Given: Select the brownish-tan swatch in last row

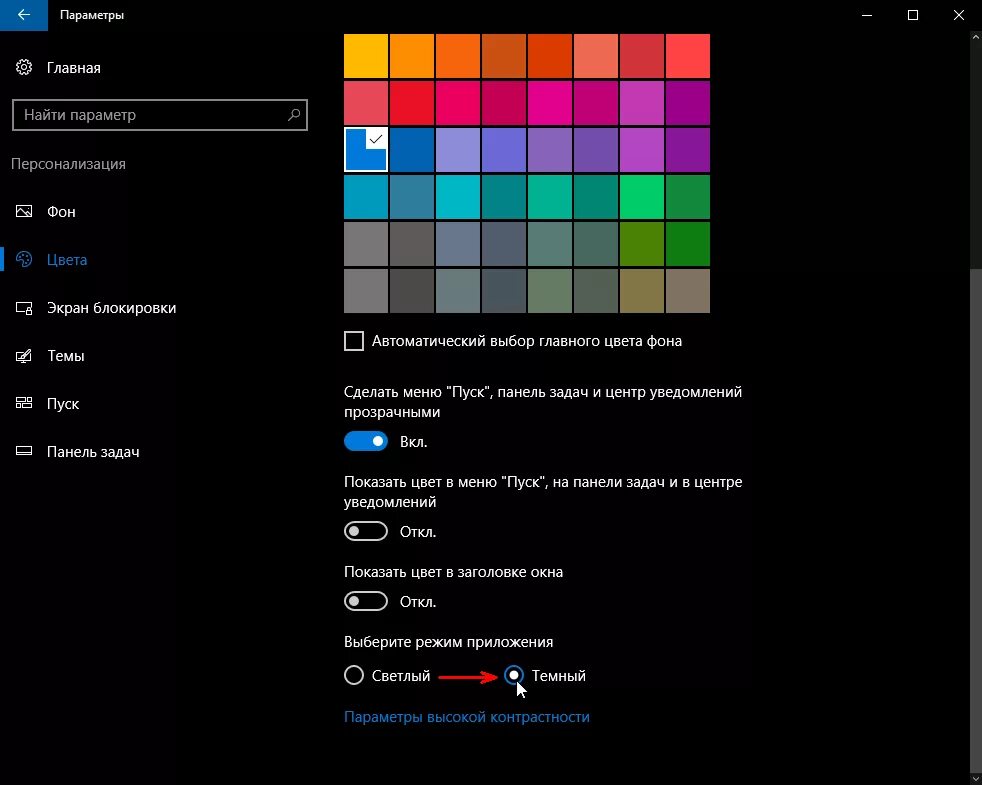Looking at the screenshot, I should pos(688,291).
